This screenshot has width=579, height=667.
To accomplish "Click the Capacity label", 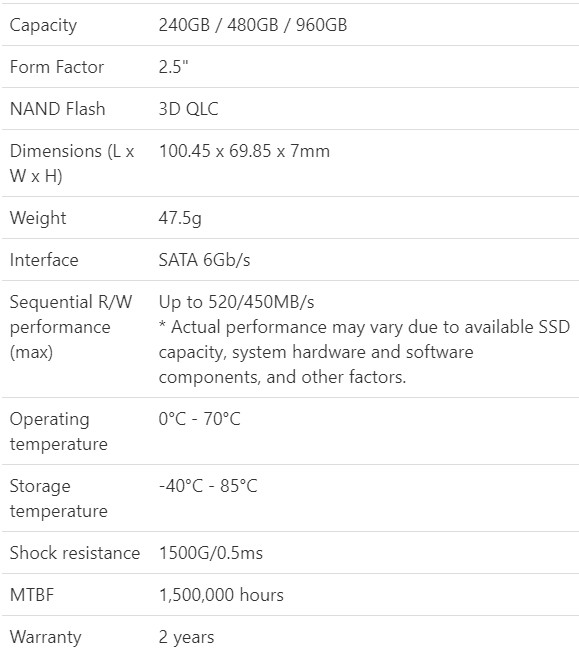I will [x=43, y=26].
